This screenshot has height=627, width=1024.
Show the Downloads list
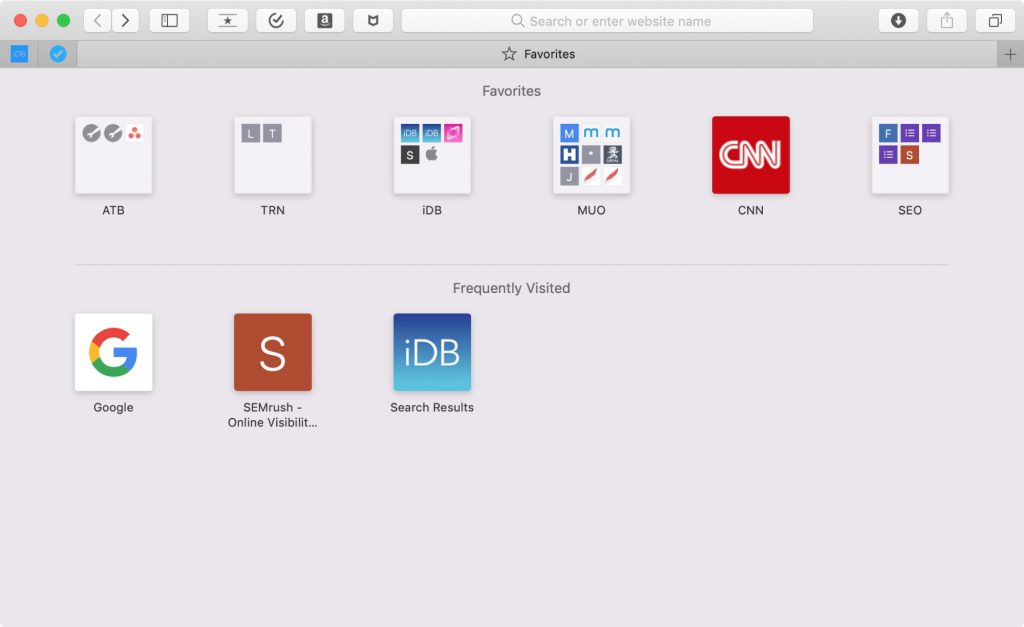[898, 20]
